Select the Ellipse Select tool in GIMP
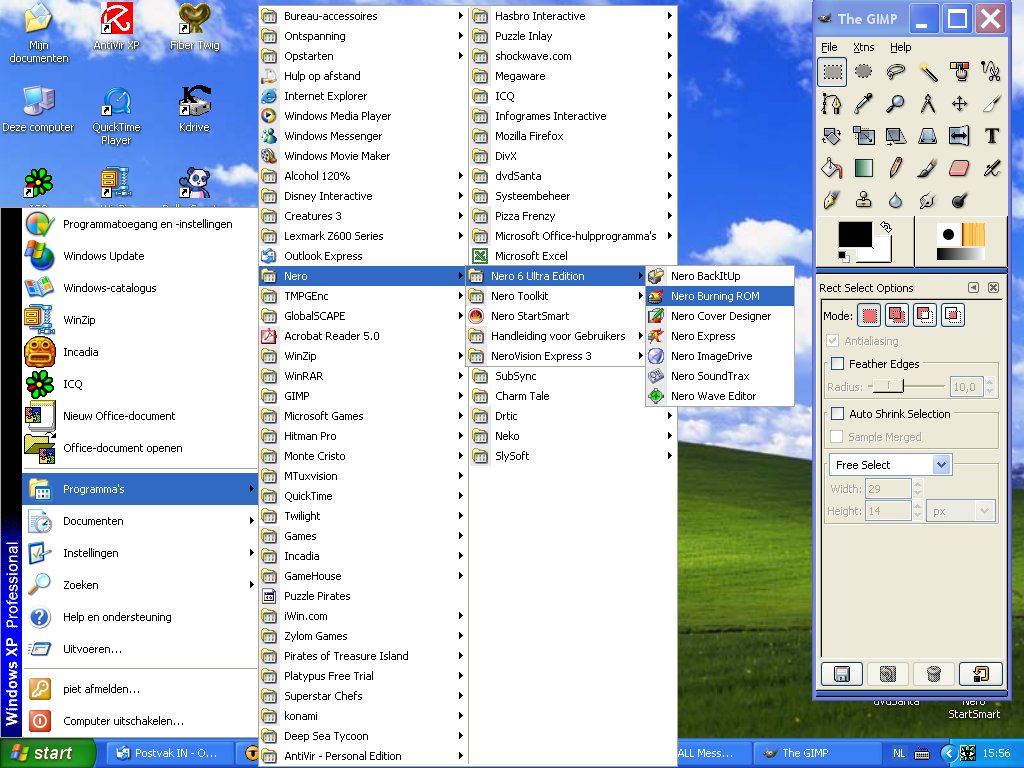Viewport: 1024px width, 768px height. coord(864,71)
